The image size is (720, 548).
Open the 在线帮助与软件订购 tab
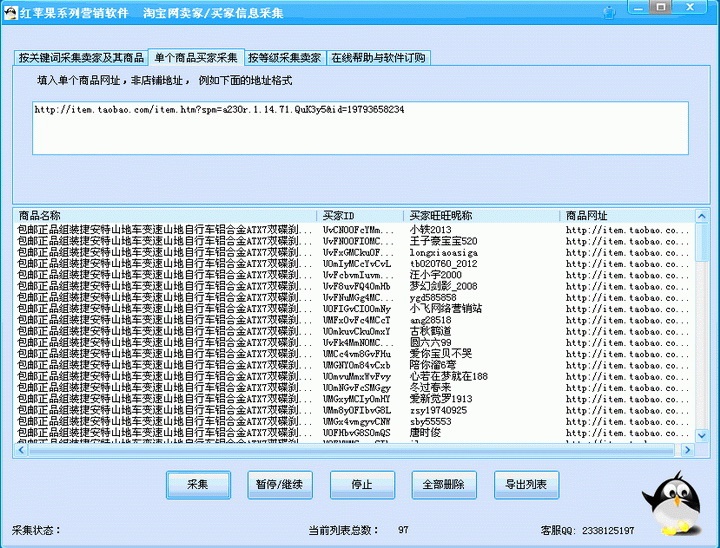pyautogui.click(x=378, y=57)
